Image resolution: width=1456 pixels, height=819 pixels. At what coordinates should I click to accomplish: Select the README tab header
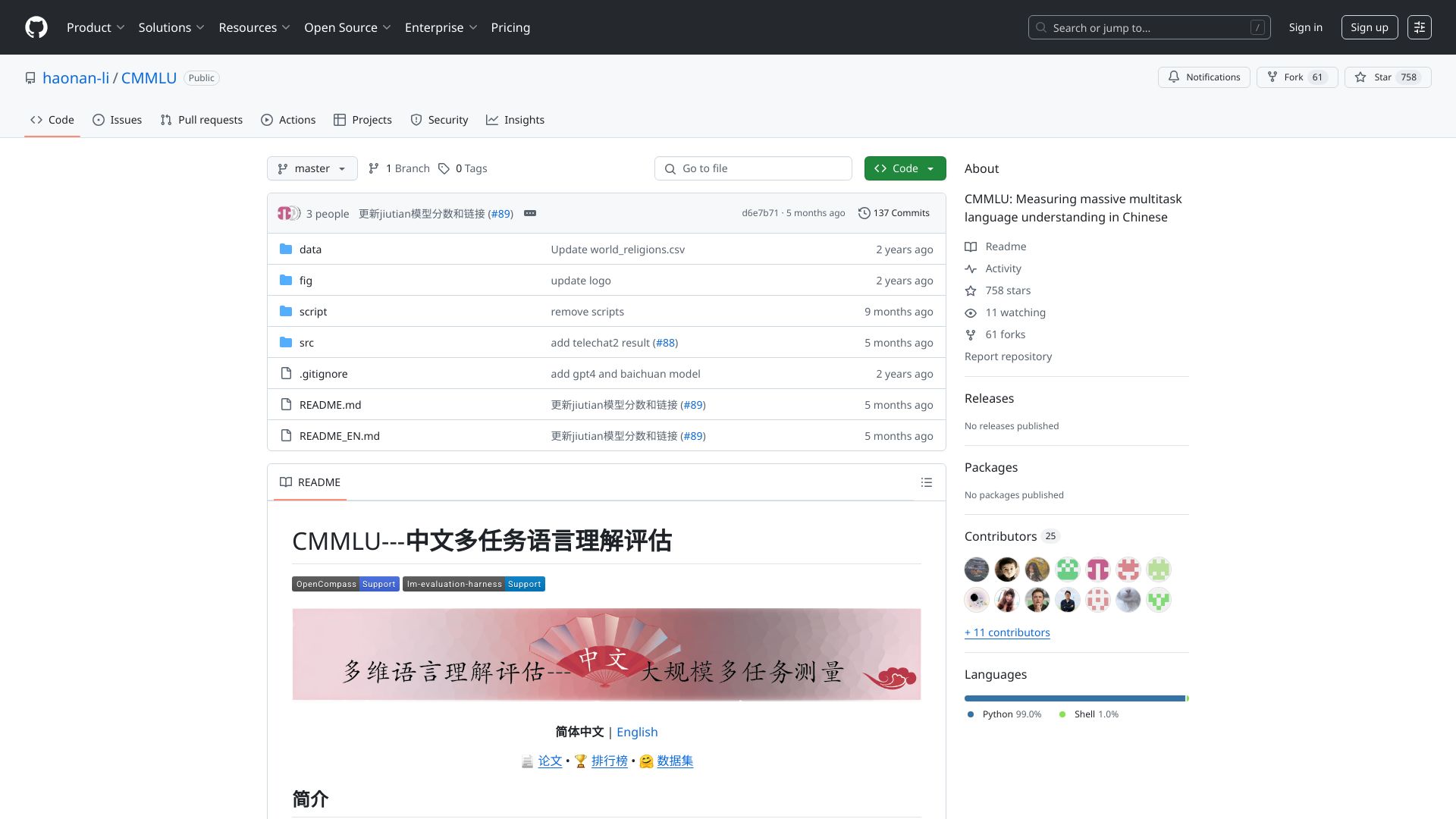coord(310,482)
